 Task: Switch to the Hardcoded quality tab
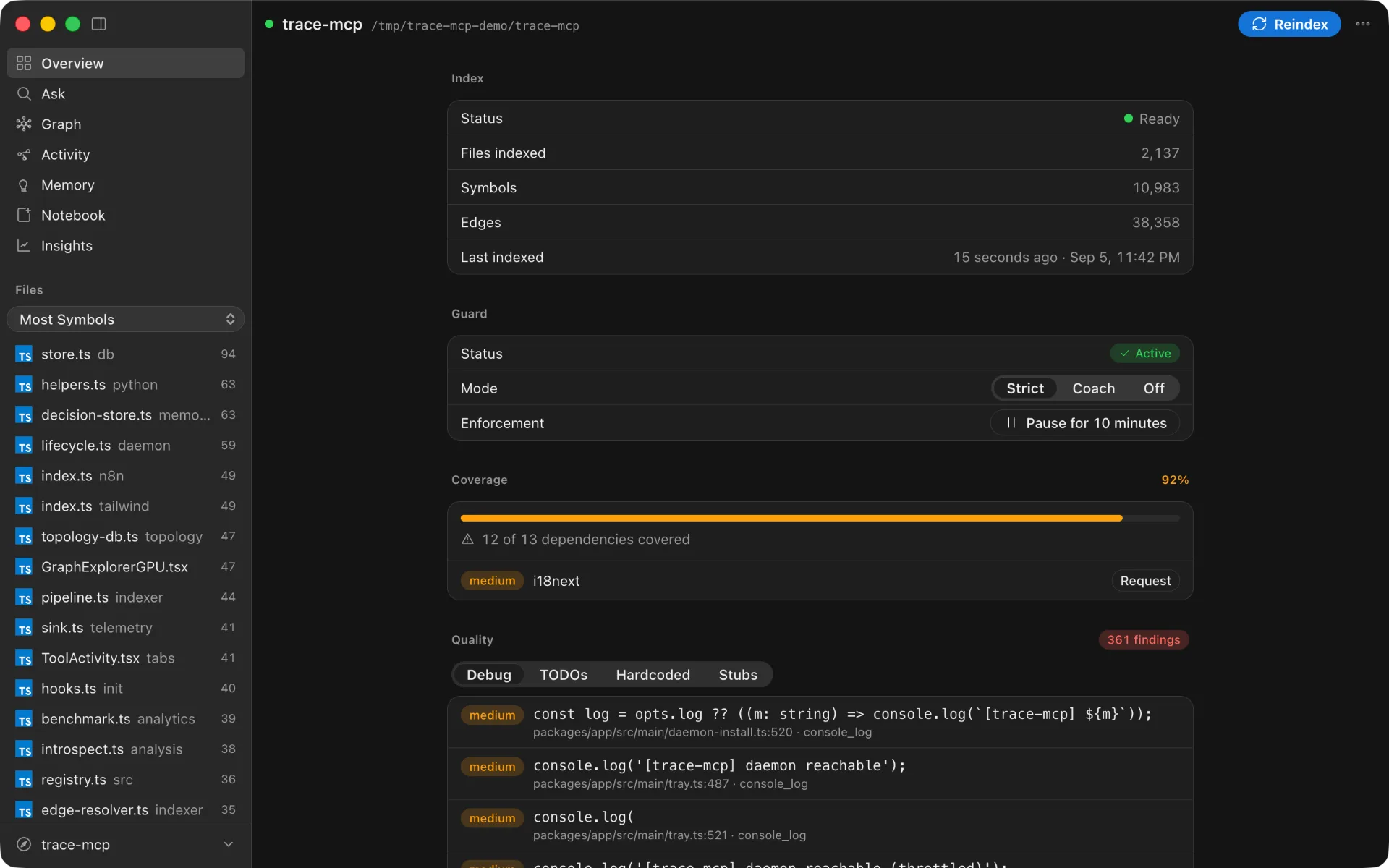(x=653, y=675)
